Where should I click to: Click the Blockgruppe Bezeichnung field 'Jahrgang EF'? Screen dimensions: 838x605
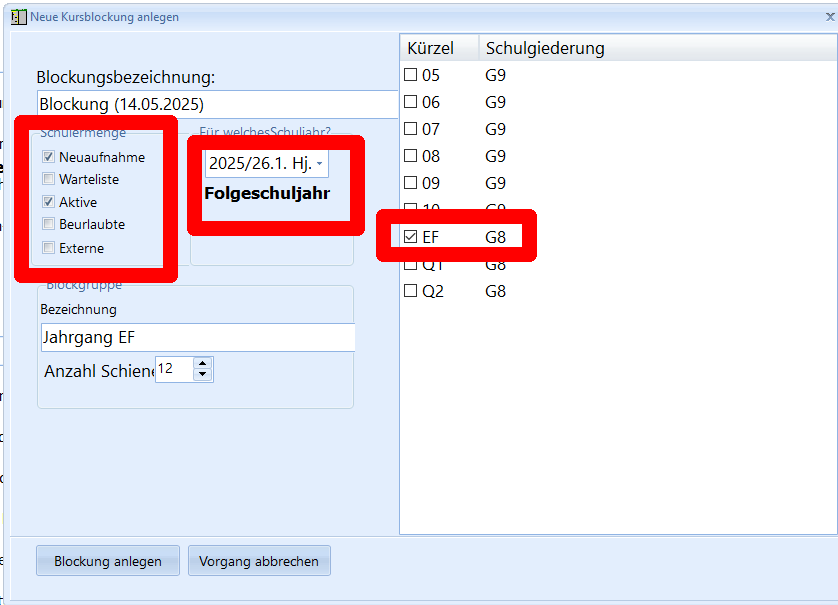point(198,337)
